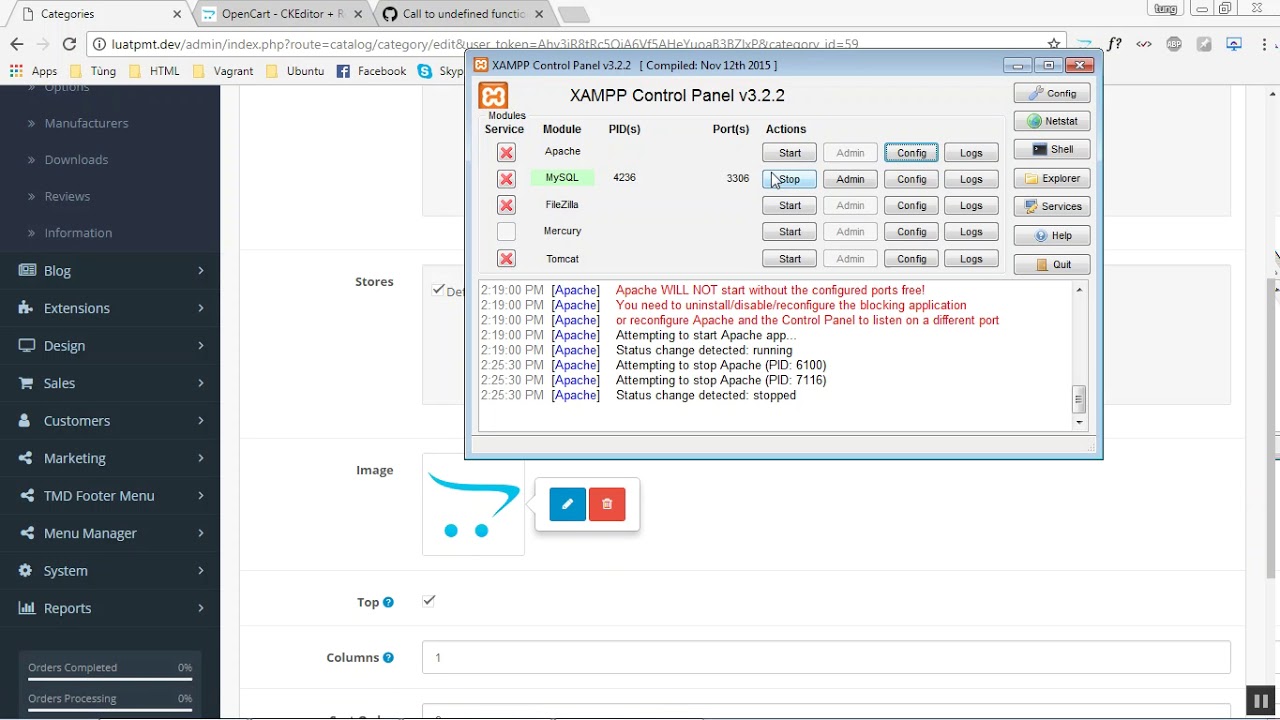
Task: Launch the XAMPP Shell
Action: pos(1052,149)
